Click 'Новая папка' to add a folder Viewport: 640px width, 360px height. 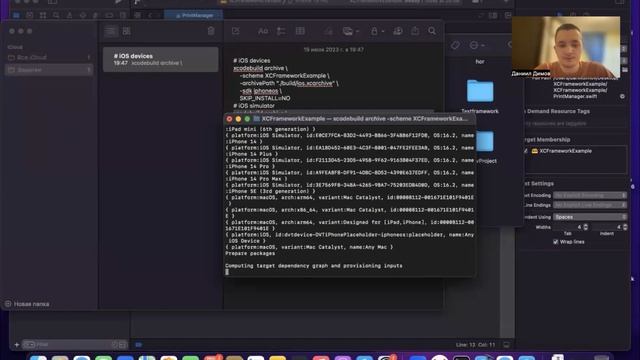coord(27,304)
